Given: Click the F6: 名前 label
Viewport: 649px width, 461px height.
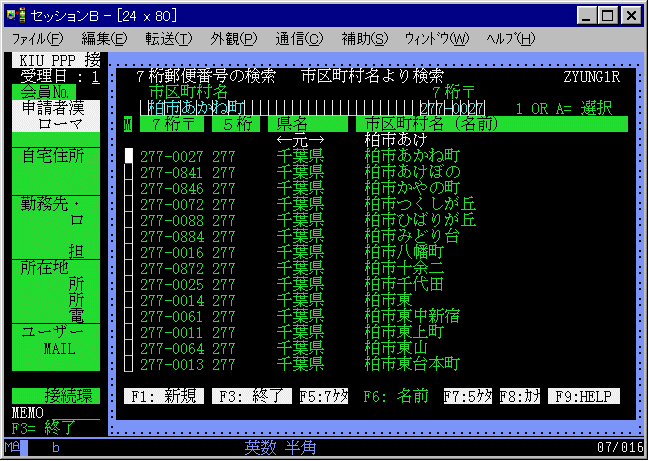Looking at the screenshot, I should point(396,396).
